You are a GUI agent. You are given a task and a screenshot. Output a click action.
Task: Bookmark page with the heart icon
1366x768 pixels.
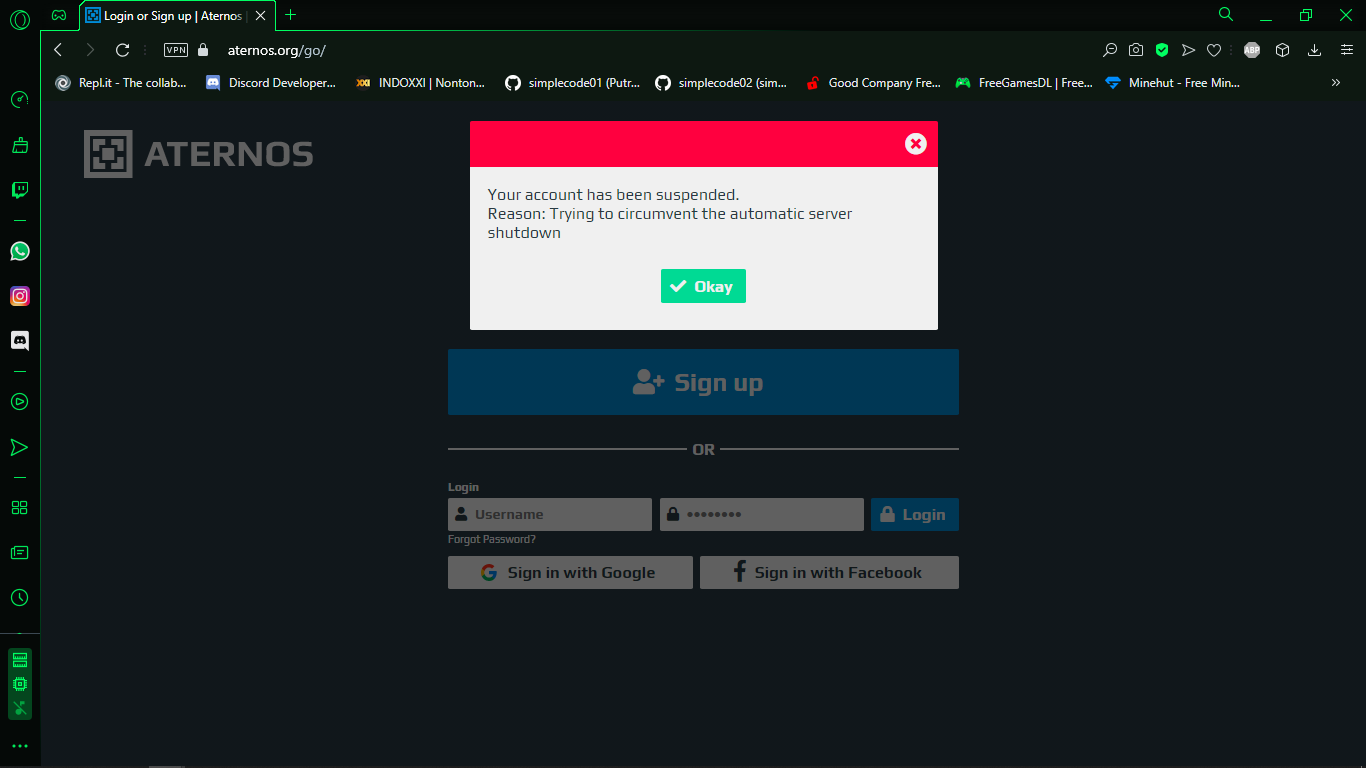tap(1214, 50)
